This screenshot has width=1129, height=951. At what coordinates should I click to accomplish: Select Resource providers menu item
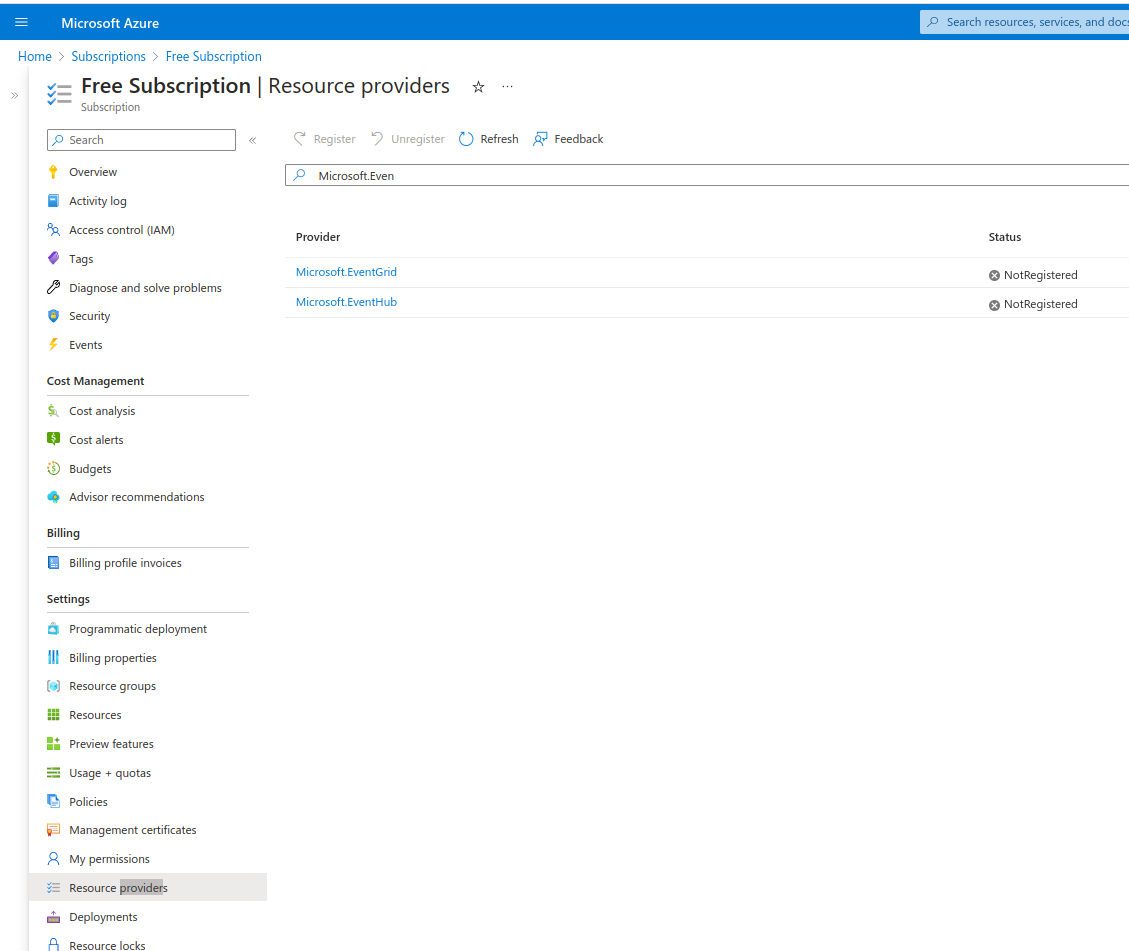coord(148,888)
